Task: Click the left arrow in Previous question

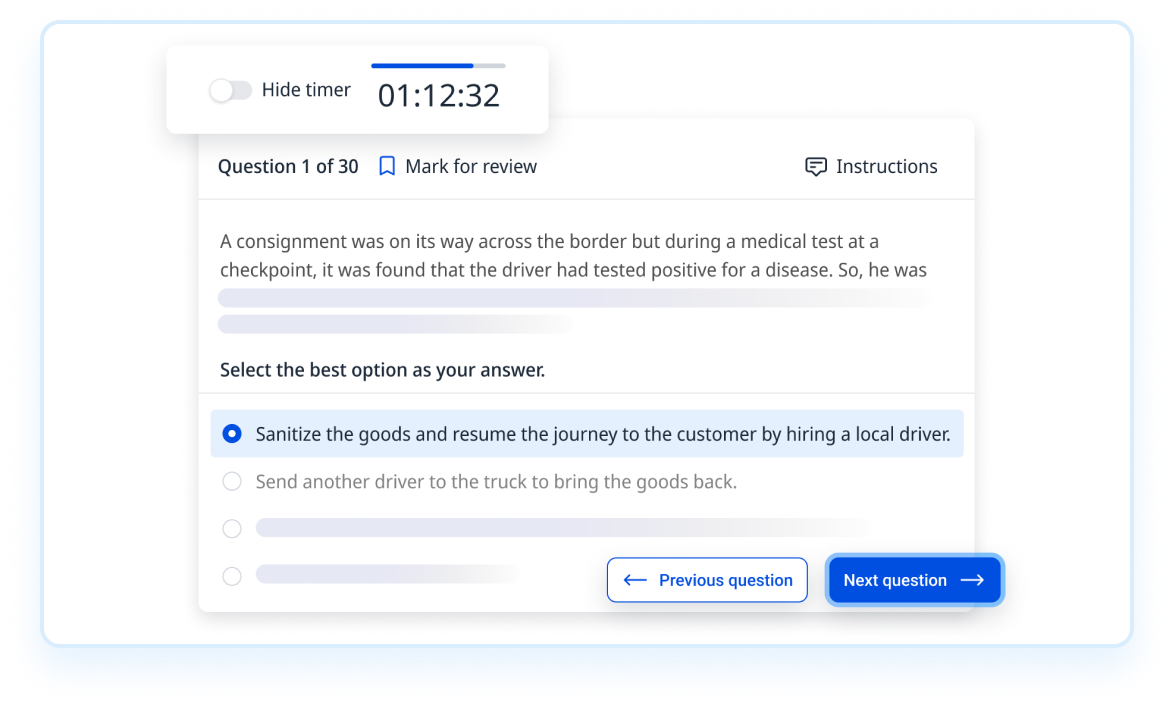Action: [635, 580]
